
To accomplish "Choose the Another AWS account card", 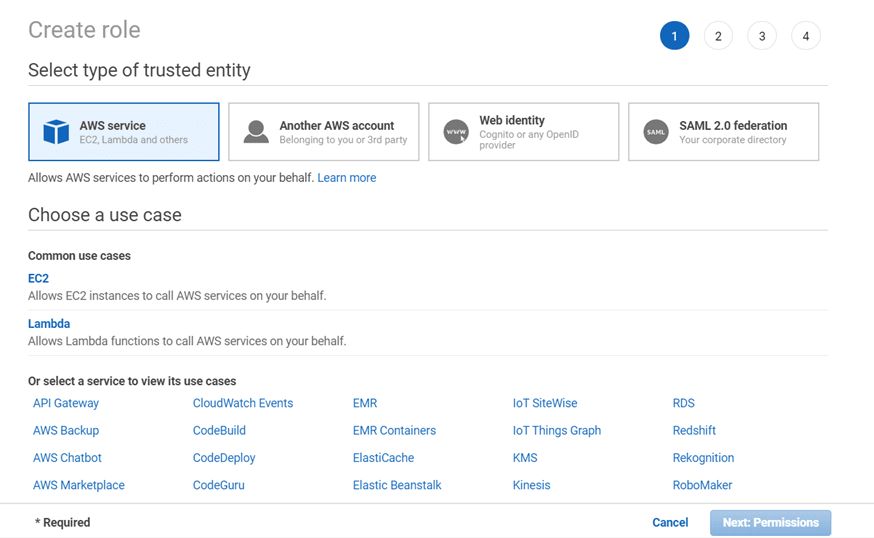I will (x=324, y=132).
